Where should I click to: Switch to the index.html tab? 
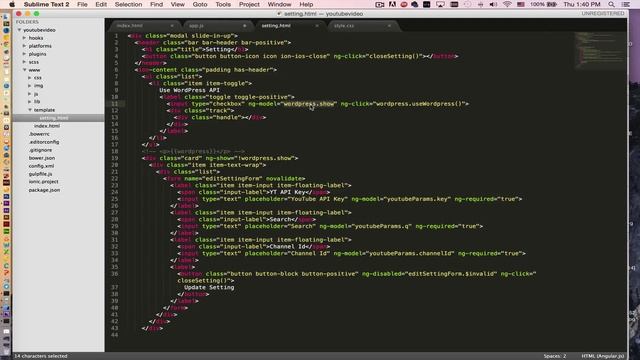tap(145, 26)
